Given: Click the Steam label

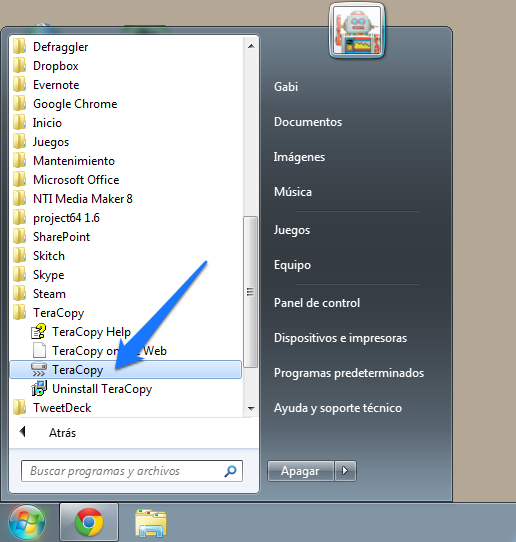Looking at the screenshot, I should pos(49,293).
